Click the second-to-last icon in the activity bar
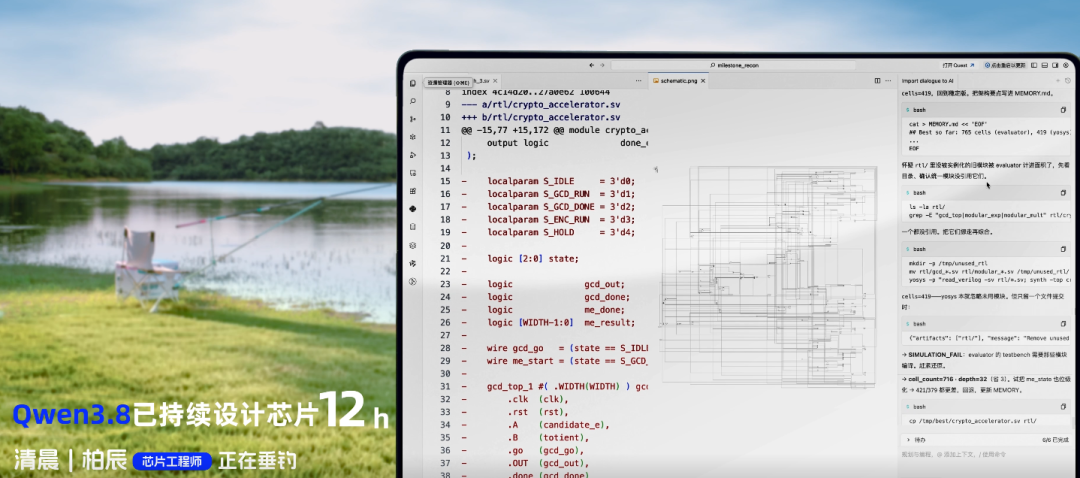Viewport: 1080px width, 478px height. point(413,262)
